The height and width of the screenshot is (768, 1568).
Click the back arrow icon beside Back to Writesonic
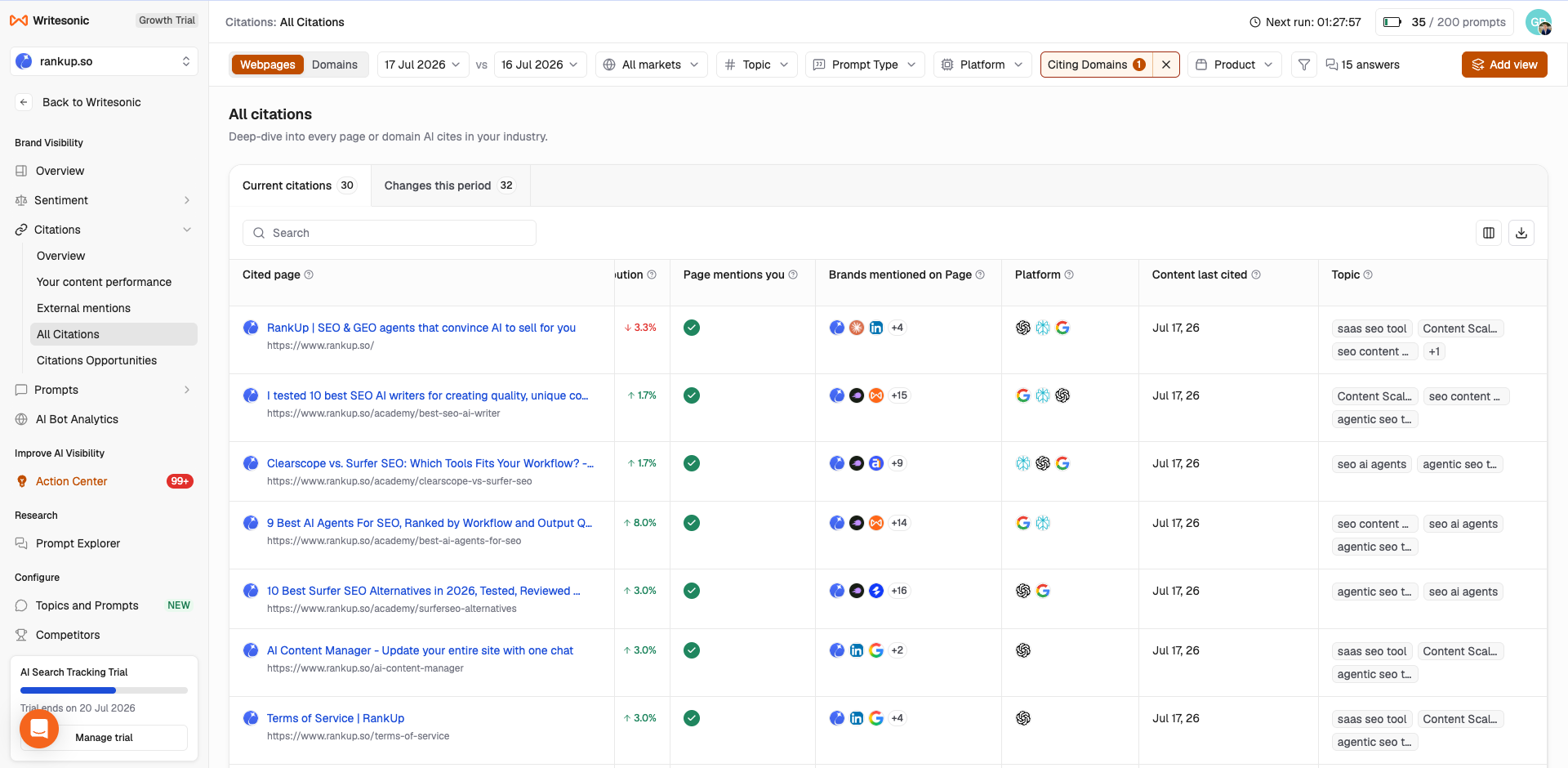click(x=24, y=102)
